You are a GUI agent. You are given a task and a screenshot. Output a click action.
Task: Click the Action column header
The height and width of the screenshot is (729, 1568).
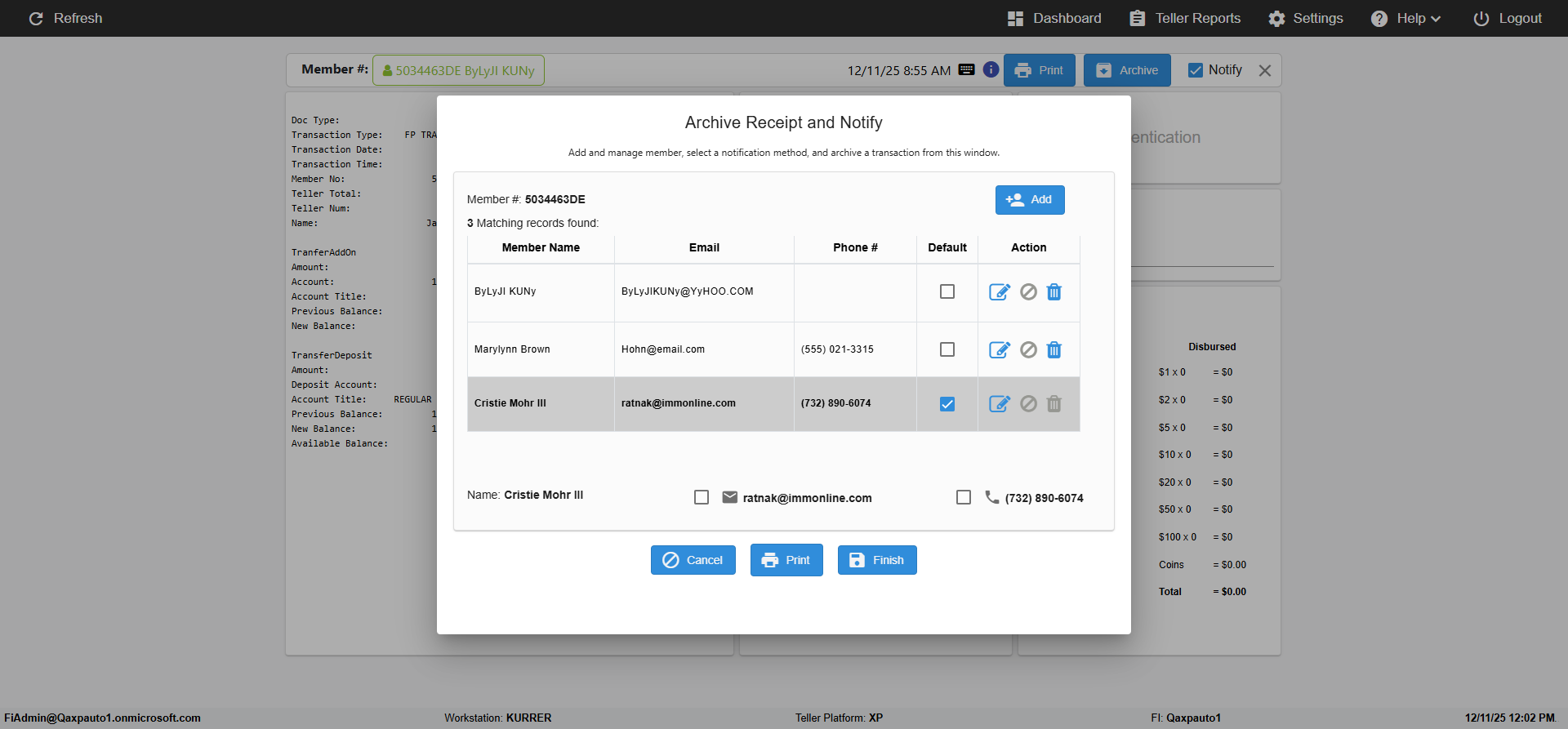pyautogui.click(x=1029, y=247)
